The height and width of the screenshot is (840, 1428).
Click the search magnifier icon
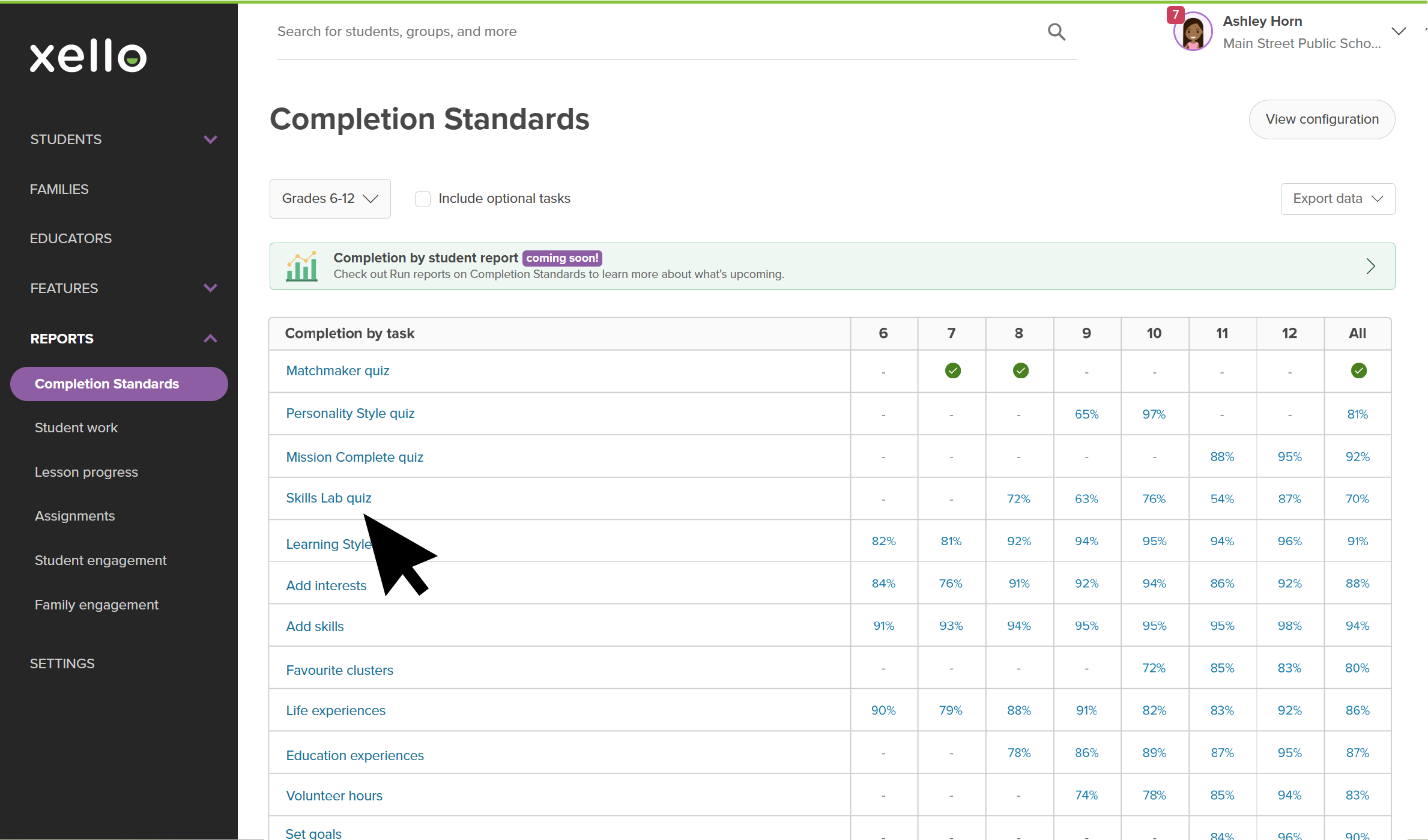(x=1056, y=32)
